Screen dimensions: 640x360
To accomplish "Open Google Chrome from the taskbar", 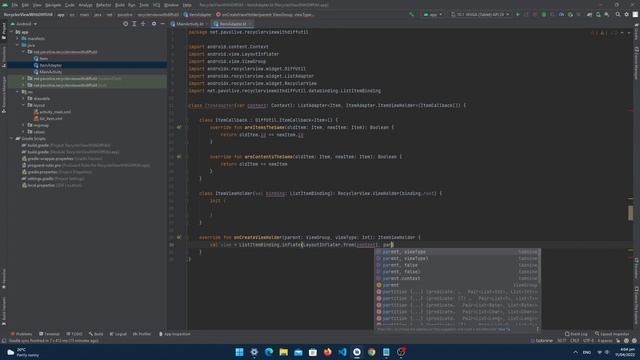I will tap(371, 352).
